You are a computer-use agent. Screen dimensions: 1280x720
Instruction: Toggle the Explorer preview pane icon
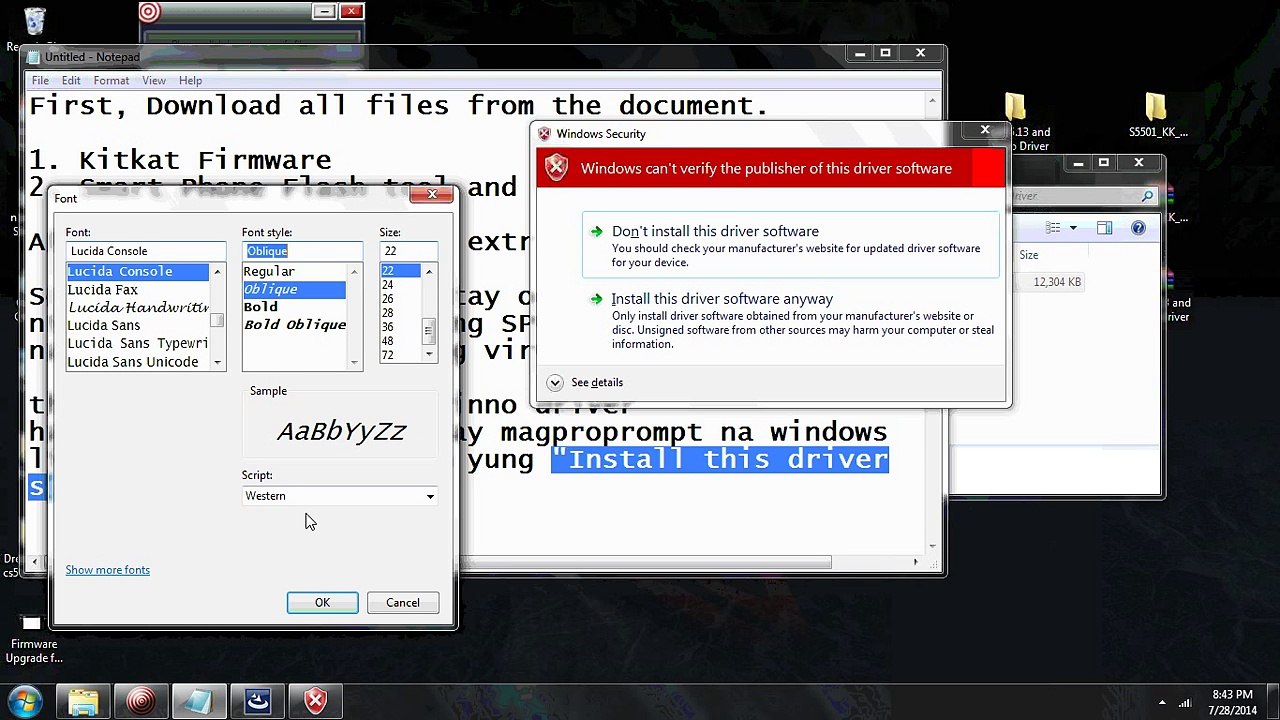(1105, 229)
